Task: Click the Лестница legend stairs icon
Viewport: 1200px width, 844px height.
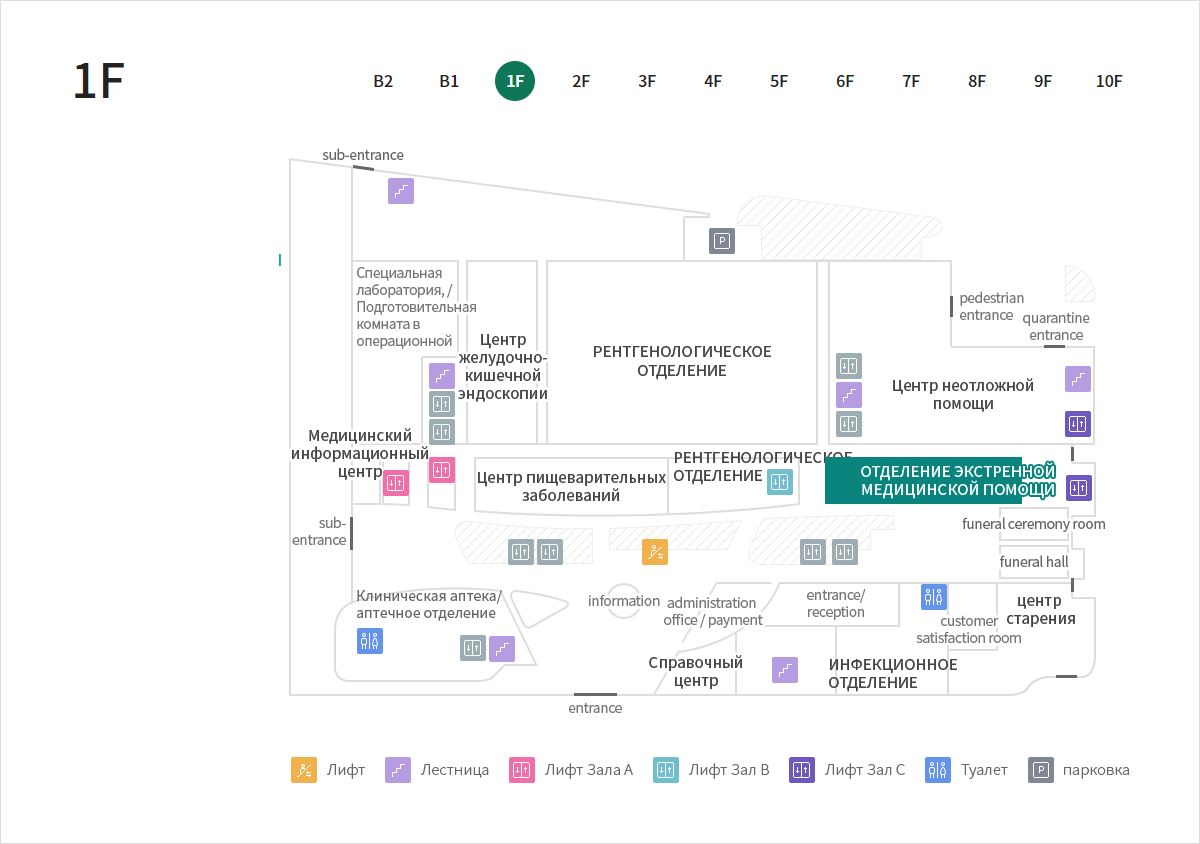Action: 398,770
